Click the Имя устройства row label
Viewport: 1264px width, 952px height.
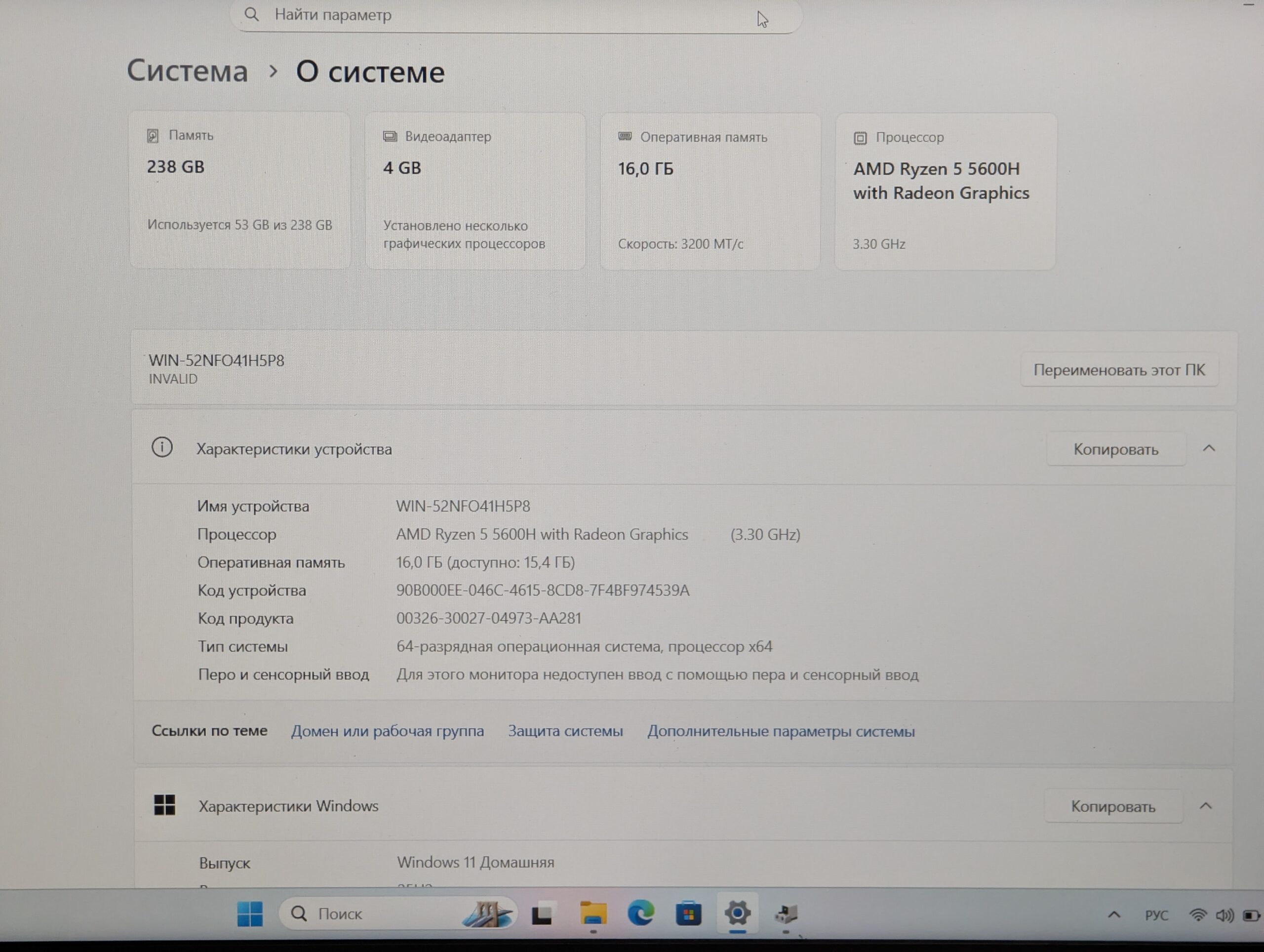point(253,506)
